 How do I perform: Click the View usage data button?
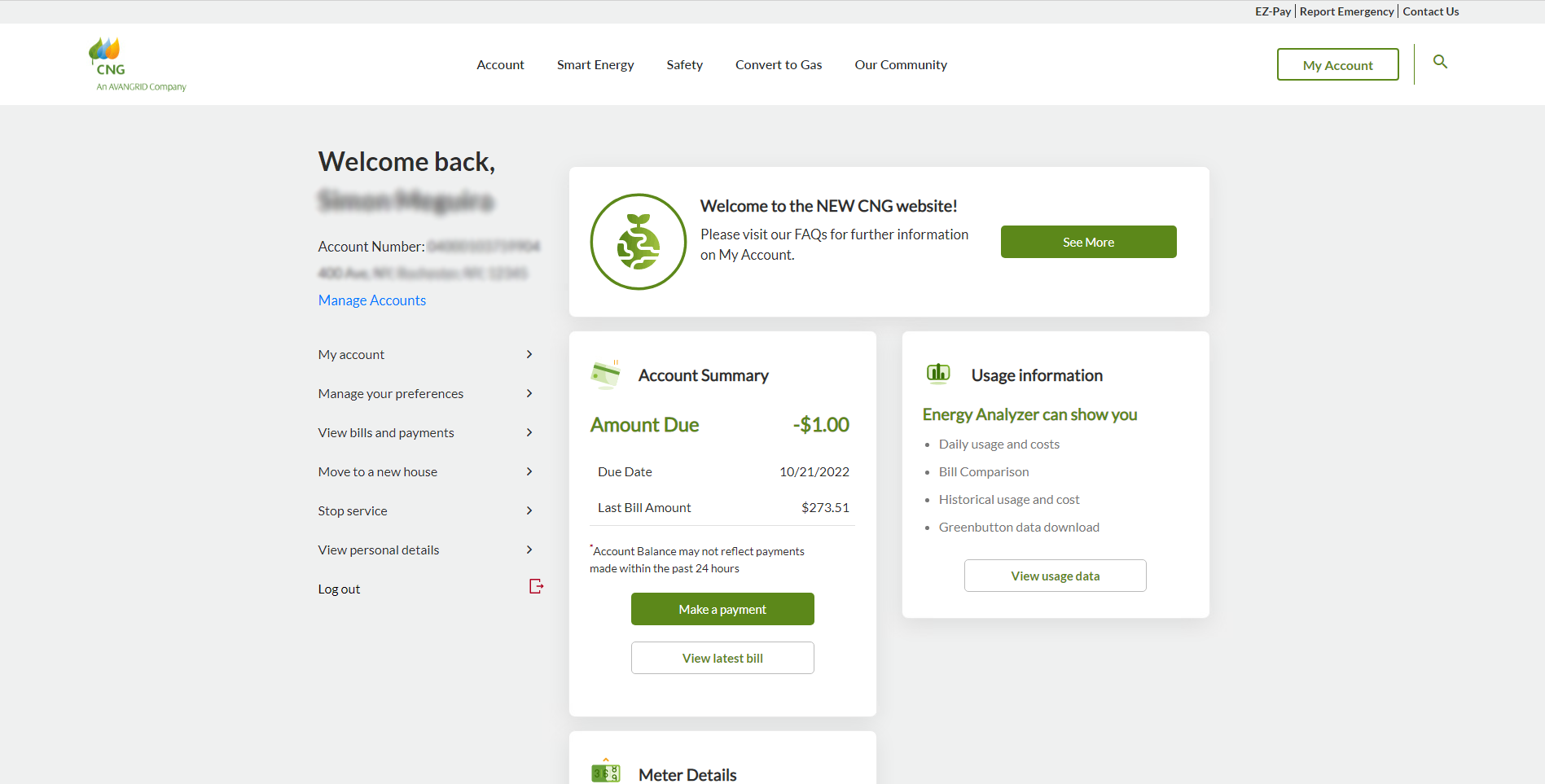(1055, 576)
